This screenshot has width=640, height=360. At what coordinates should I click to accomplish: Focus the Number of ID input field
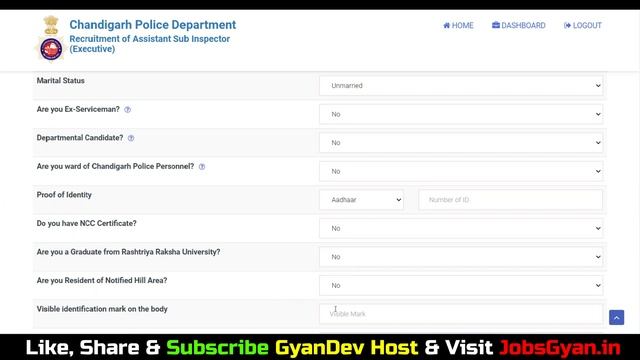511,200
